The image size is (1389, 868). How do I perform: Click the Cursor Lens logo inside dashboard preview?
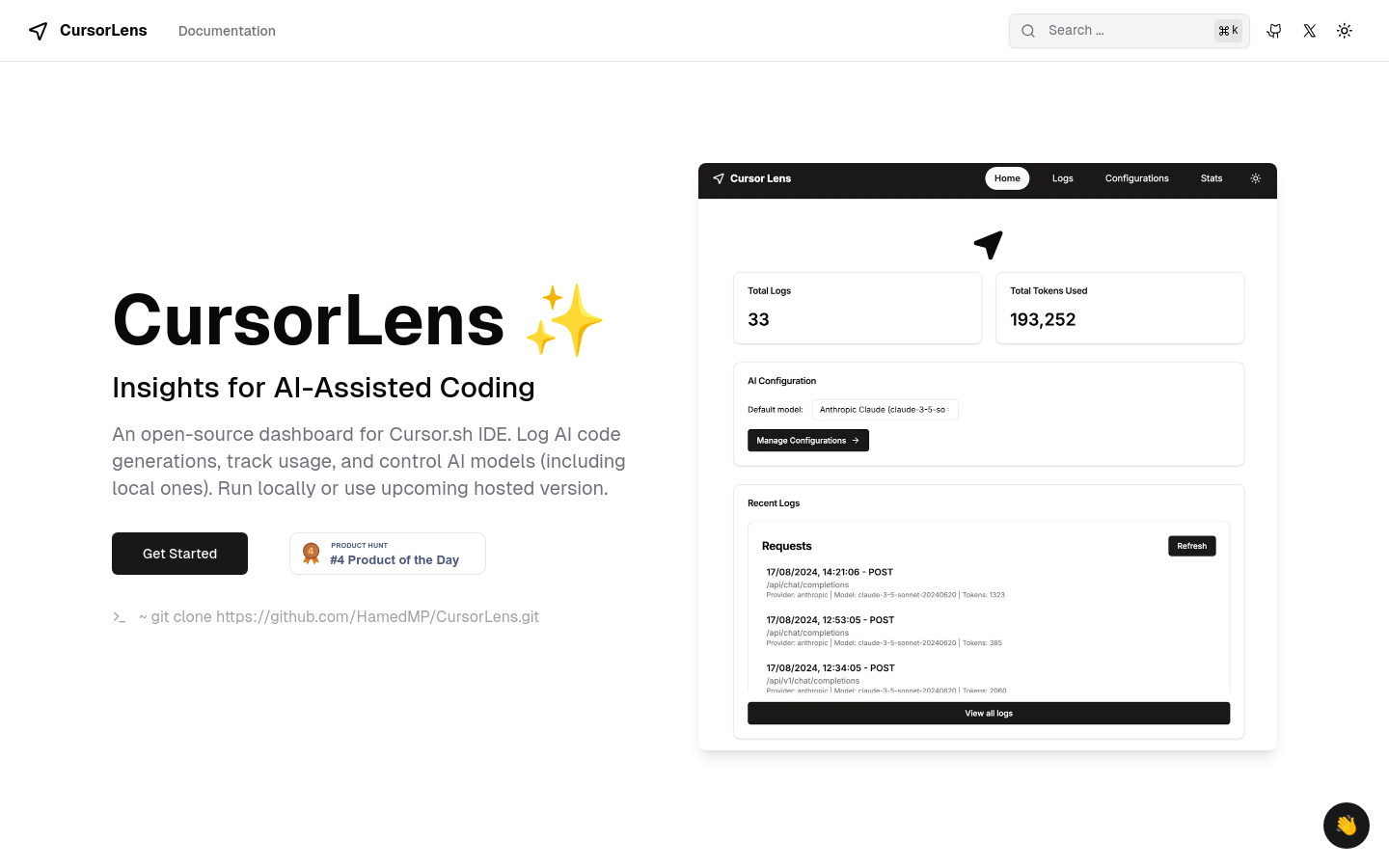(x=751, y=178)
